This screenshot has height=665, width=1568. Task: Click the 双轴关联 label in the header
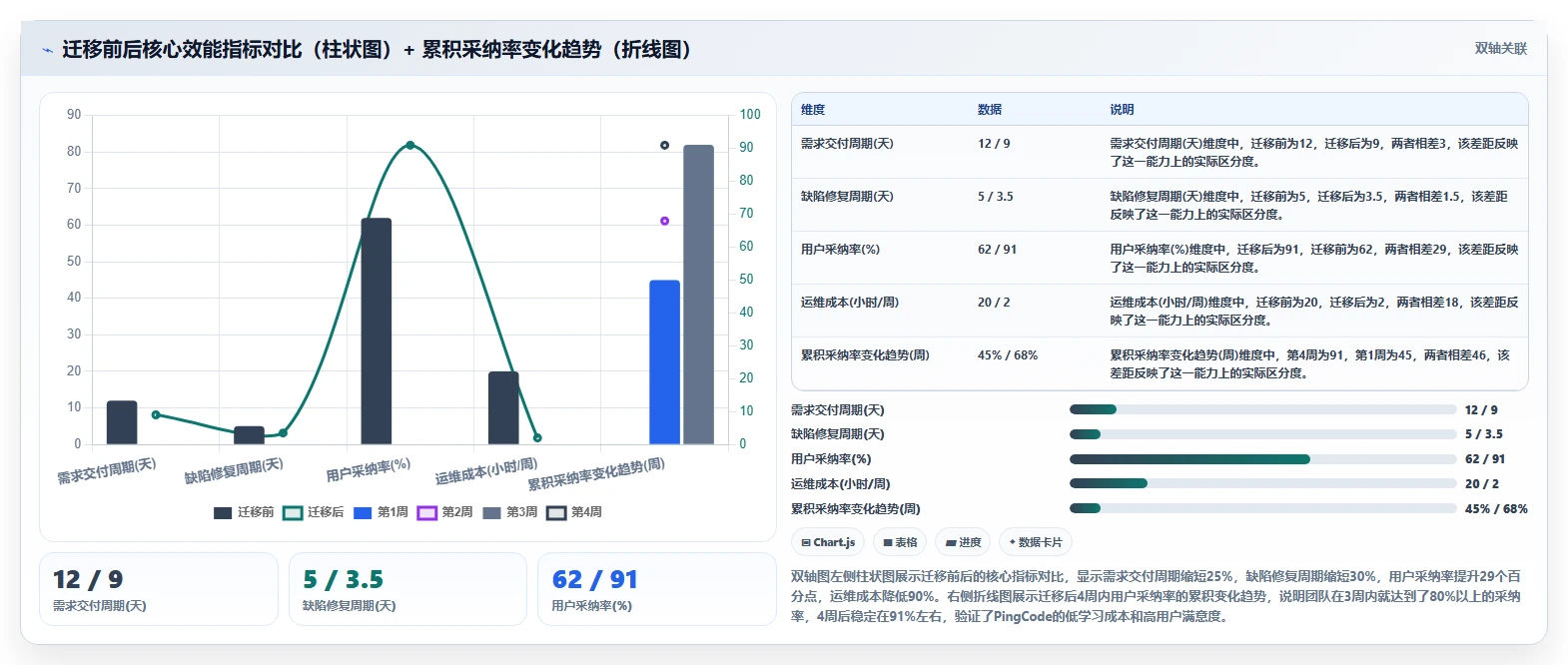click(1501, 48)
